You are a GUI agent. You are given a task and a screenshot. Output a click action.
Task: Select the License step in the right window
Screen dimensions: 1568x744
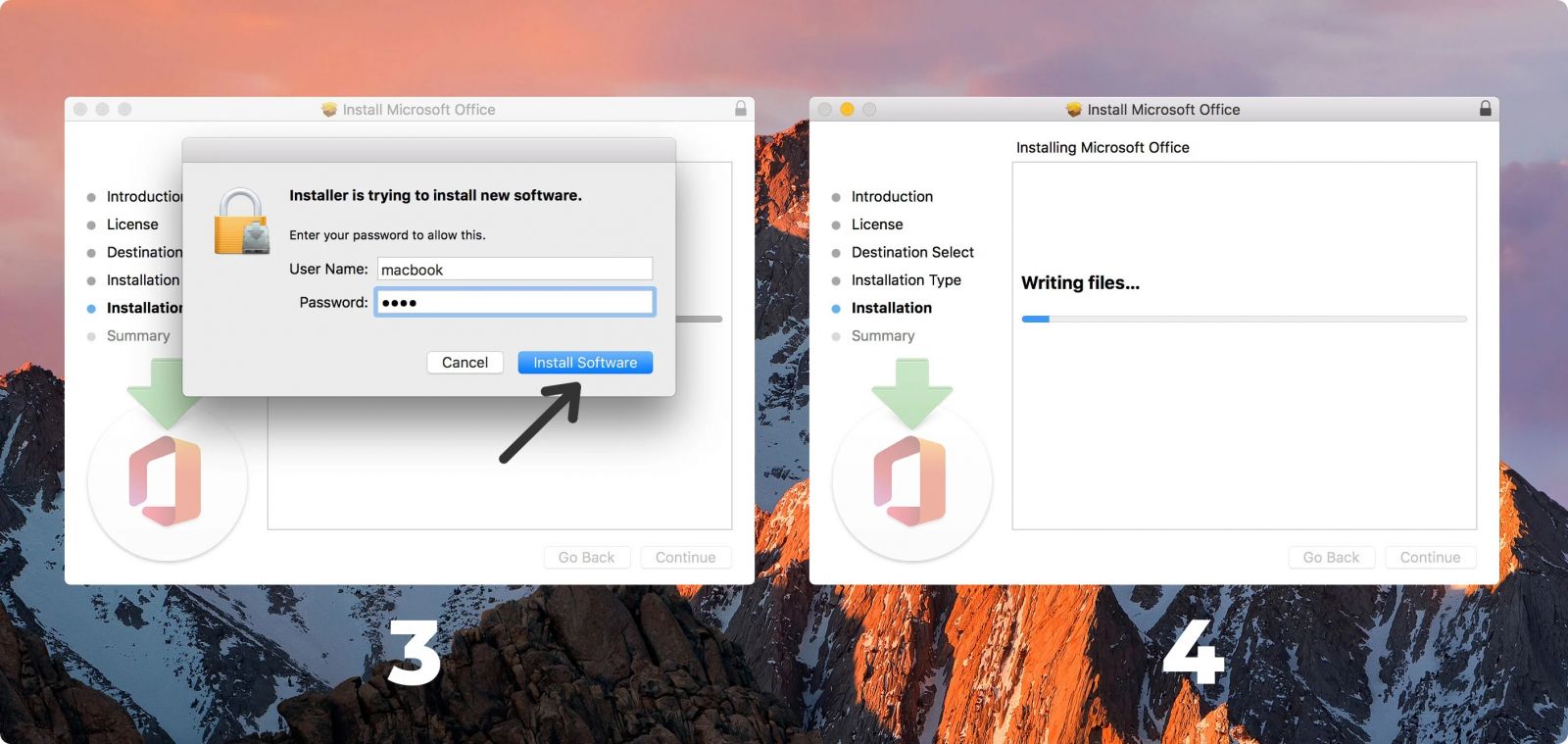click(x=877, y=224)
